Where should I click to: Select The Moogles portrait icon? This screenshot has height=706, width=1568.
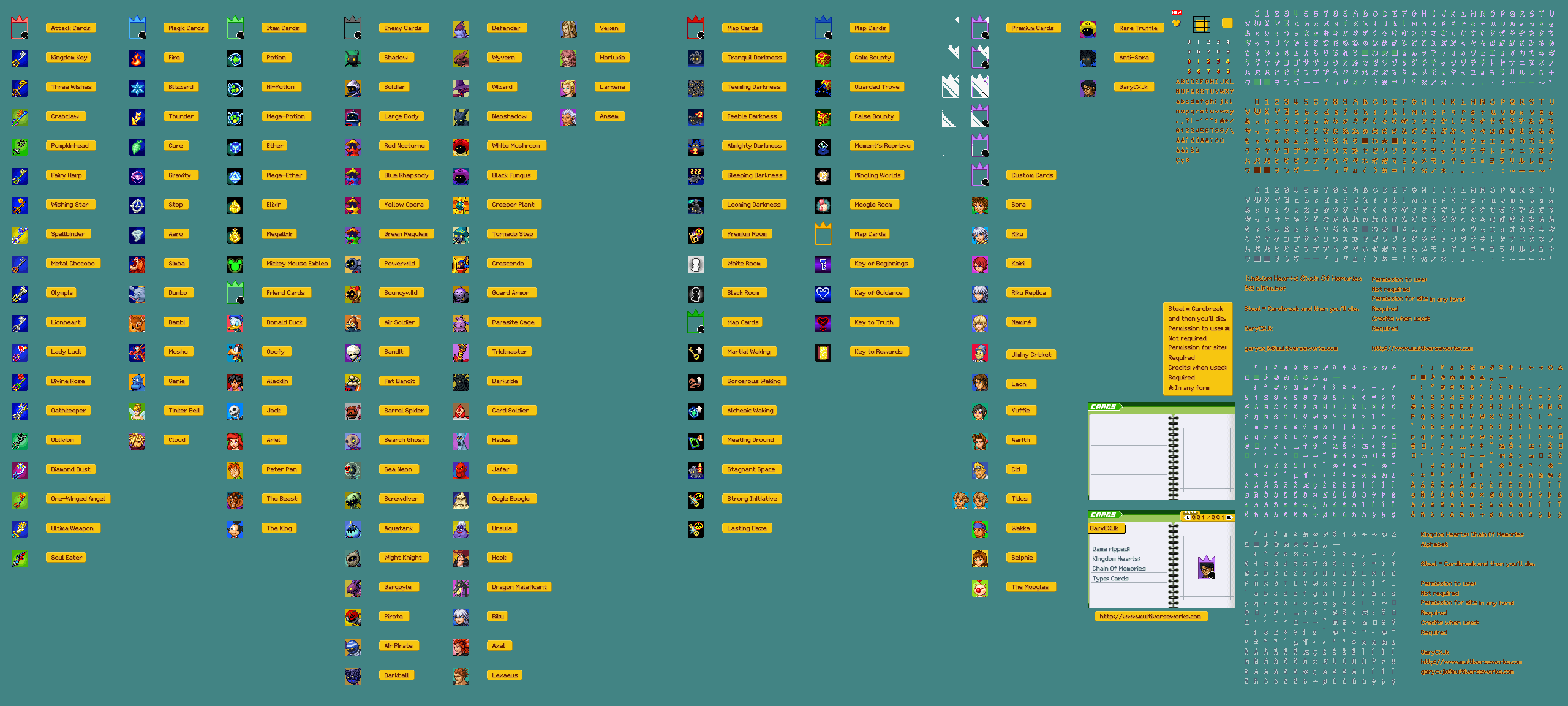[980, 588]
